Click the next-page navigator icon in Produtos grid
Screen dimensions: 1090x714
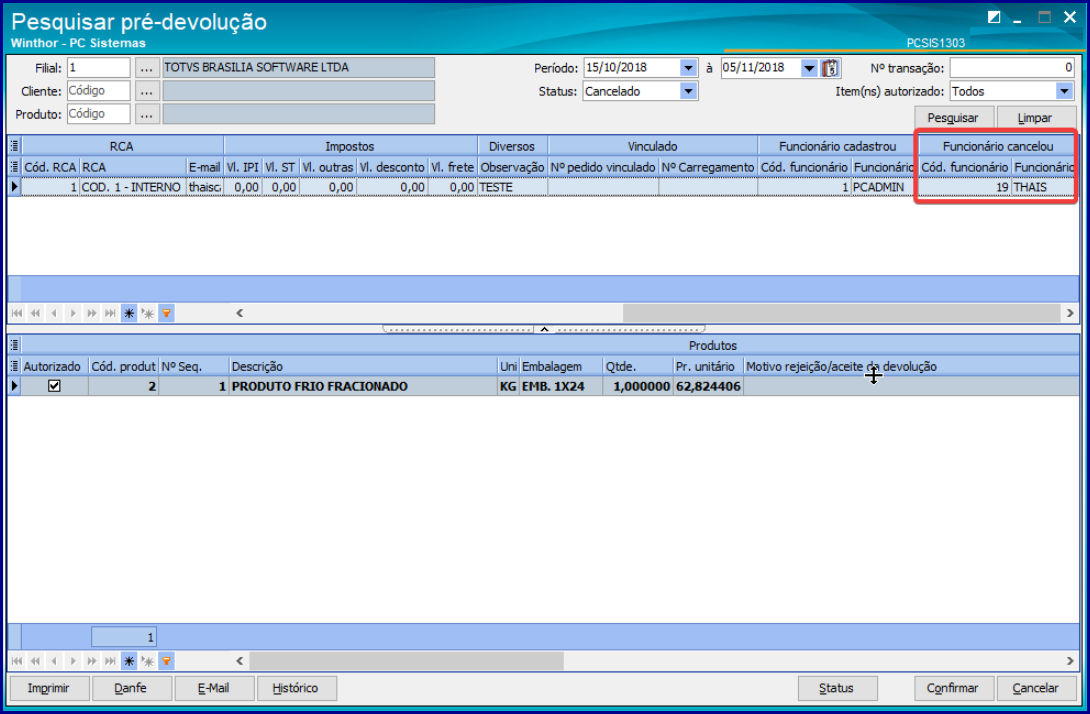pyautogui.click(x=92, y=661)
